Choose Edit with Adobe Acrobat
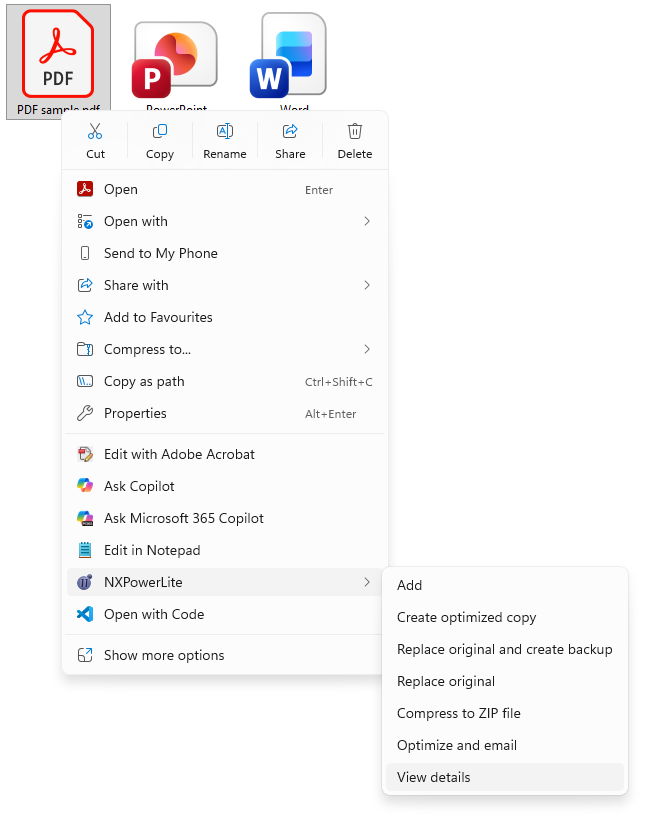This screenshot has width=652, height=832. pos(225,454)
